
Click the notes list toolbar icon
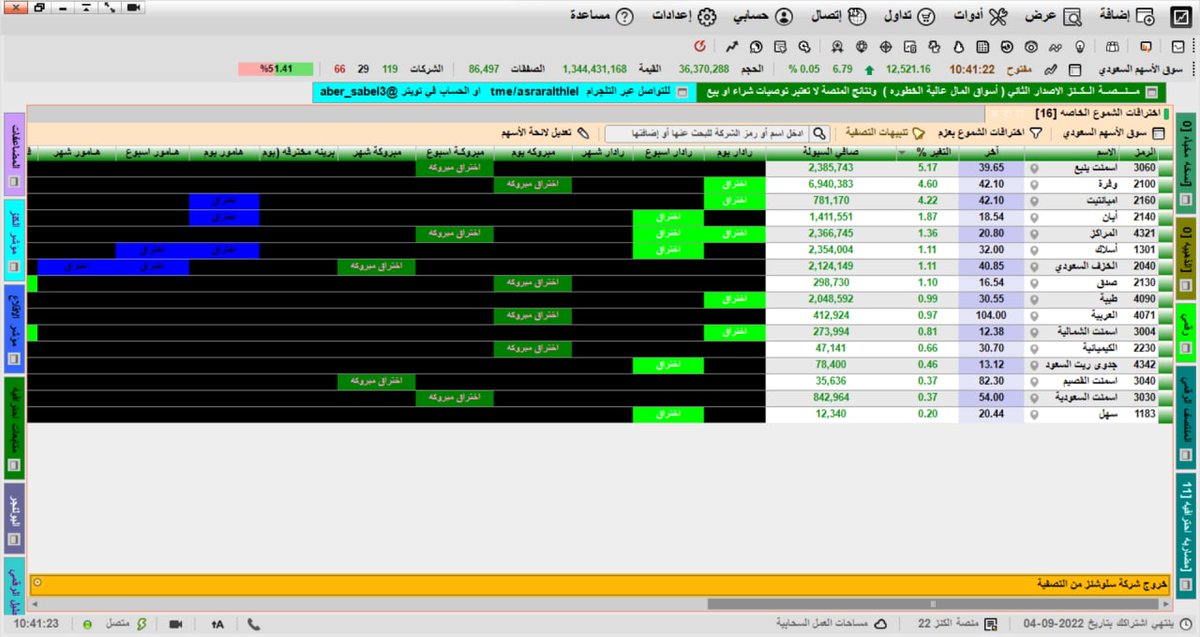tap(780, 47)
